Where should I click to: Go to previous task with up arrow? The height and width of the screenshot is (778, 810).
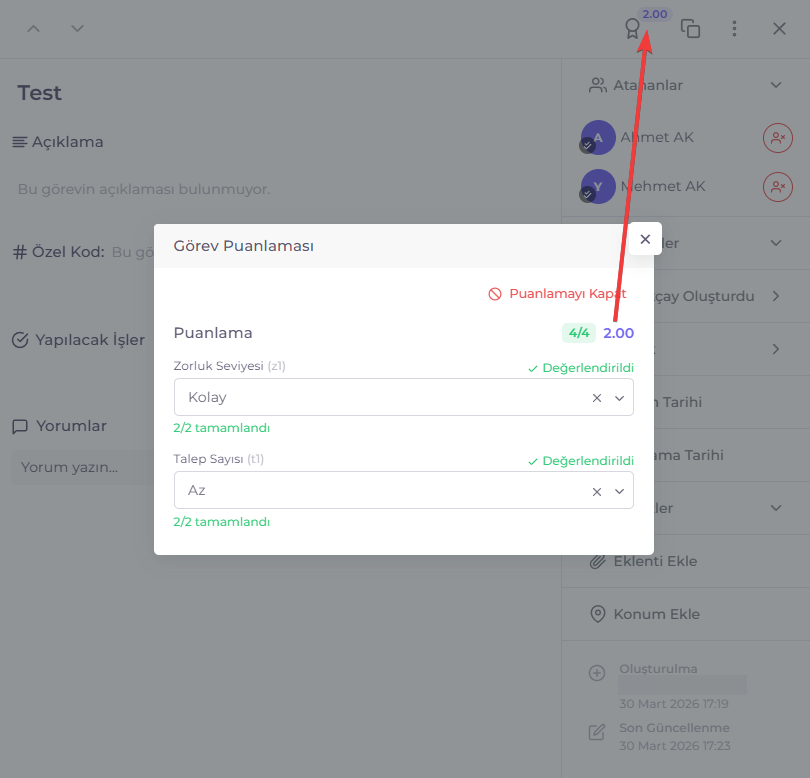tap(33, 28)
